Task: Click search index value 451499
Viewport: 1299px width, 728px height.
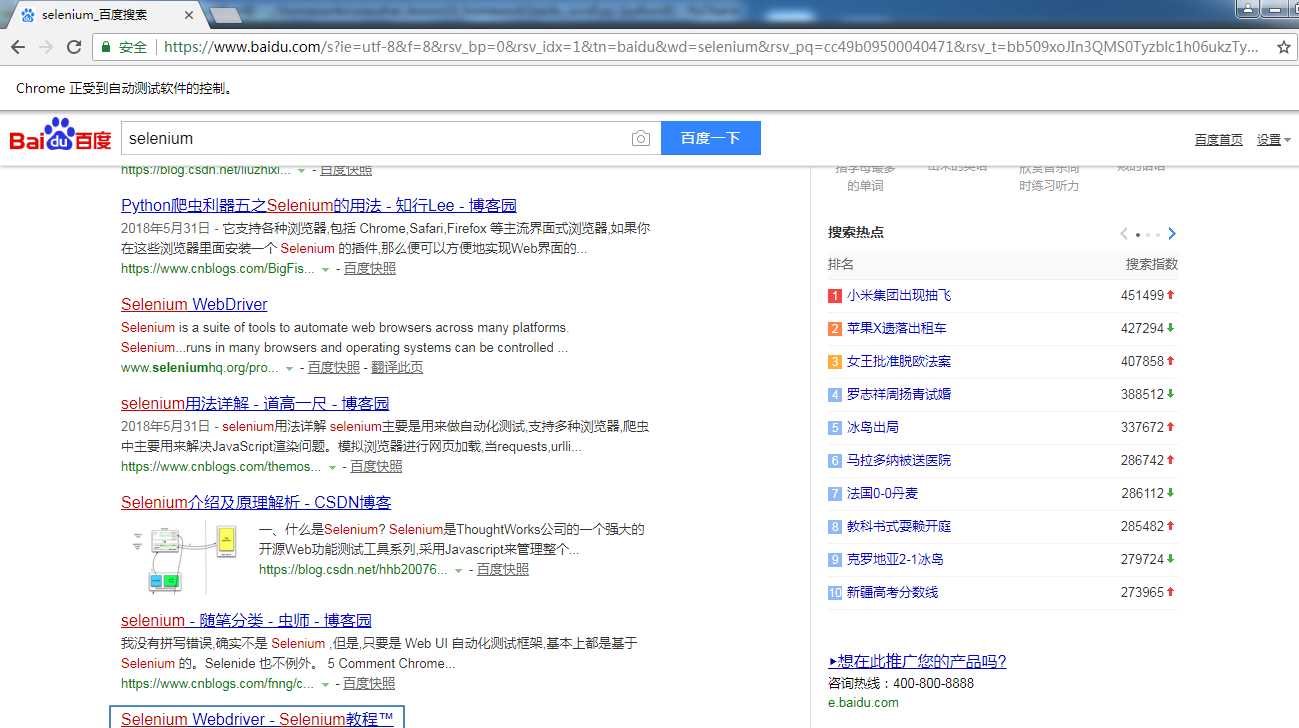Action: point(1142,295)
